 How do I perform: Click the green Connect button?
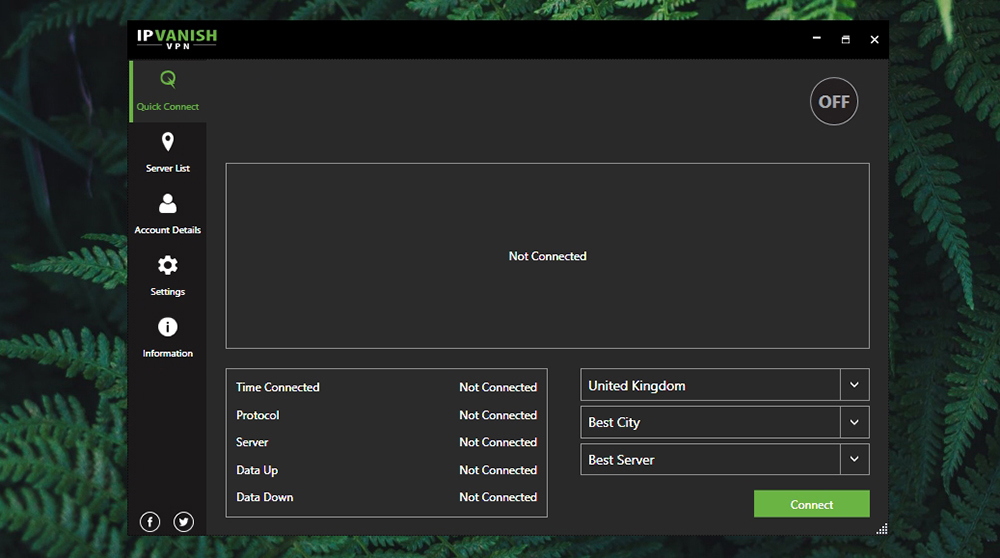coord(811,504)
